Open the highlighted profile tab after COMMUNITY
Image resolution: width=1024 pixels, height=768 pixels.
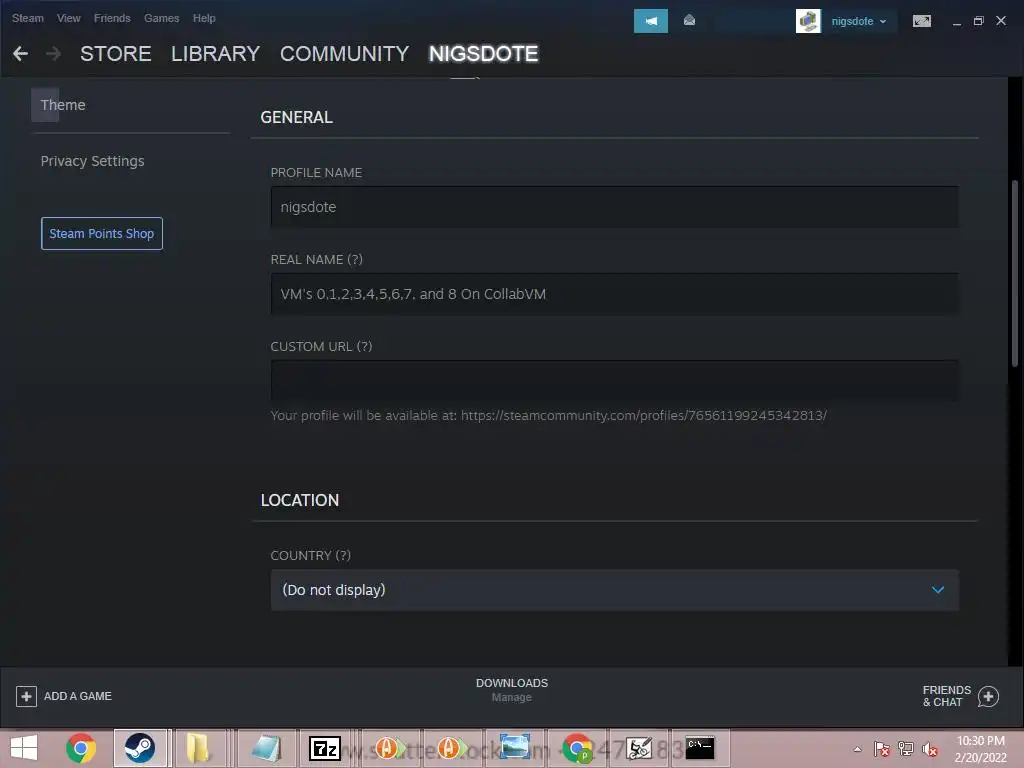(483, 54)
